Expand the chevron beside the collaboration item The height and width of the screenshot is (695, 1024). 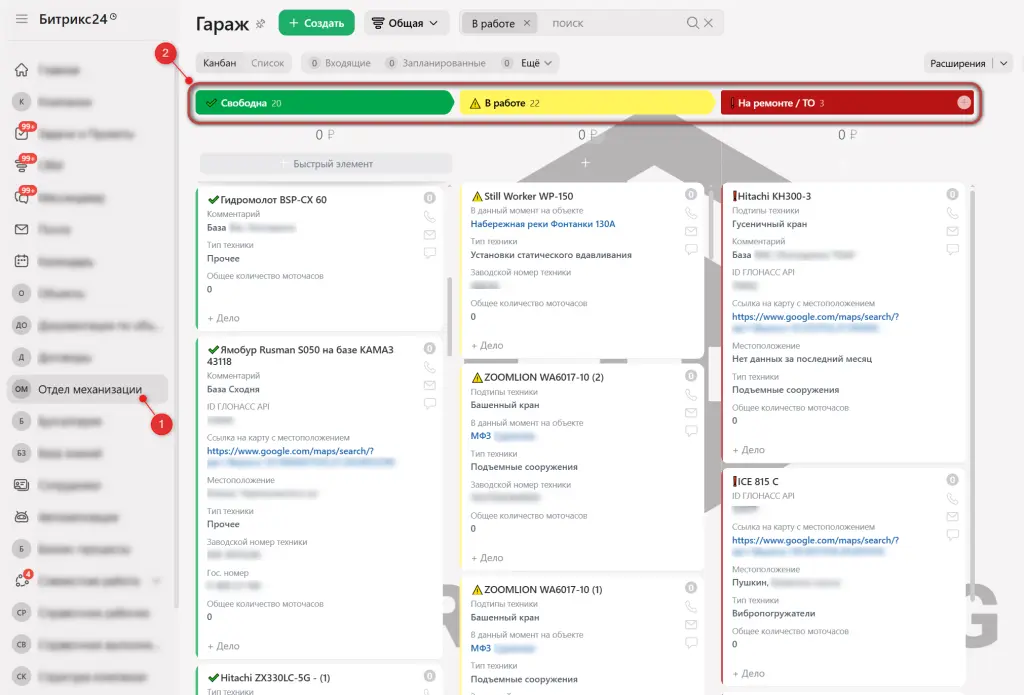point(157,581)
